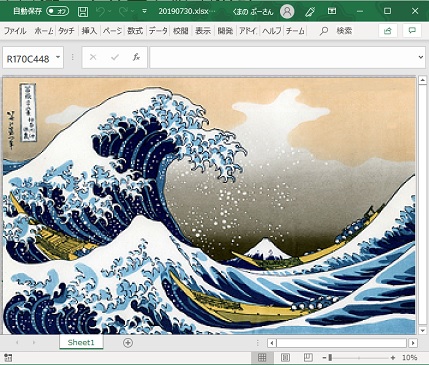This screenshot has height=365, width=429.
Task: Click the user account avatar icon
Action: point(287,12)
